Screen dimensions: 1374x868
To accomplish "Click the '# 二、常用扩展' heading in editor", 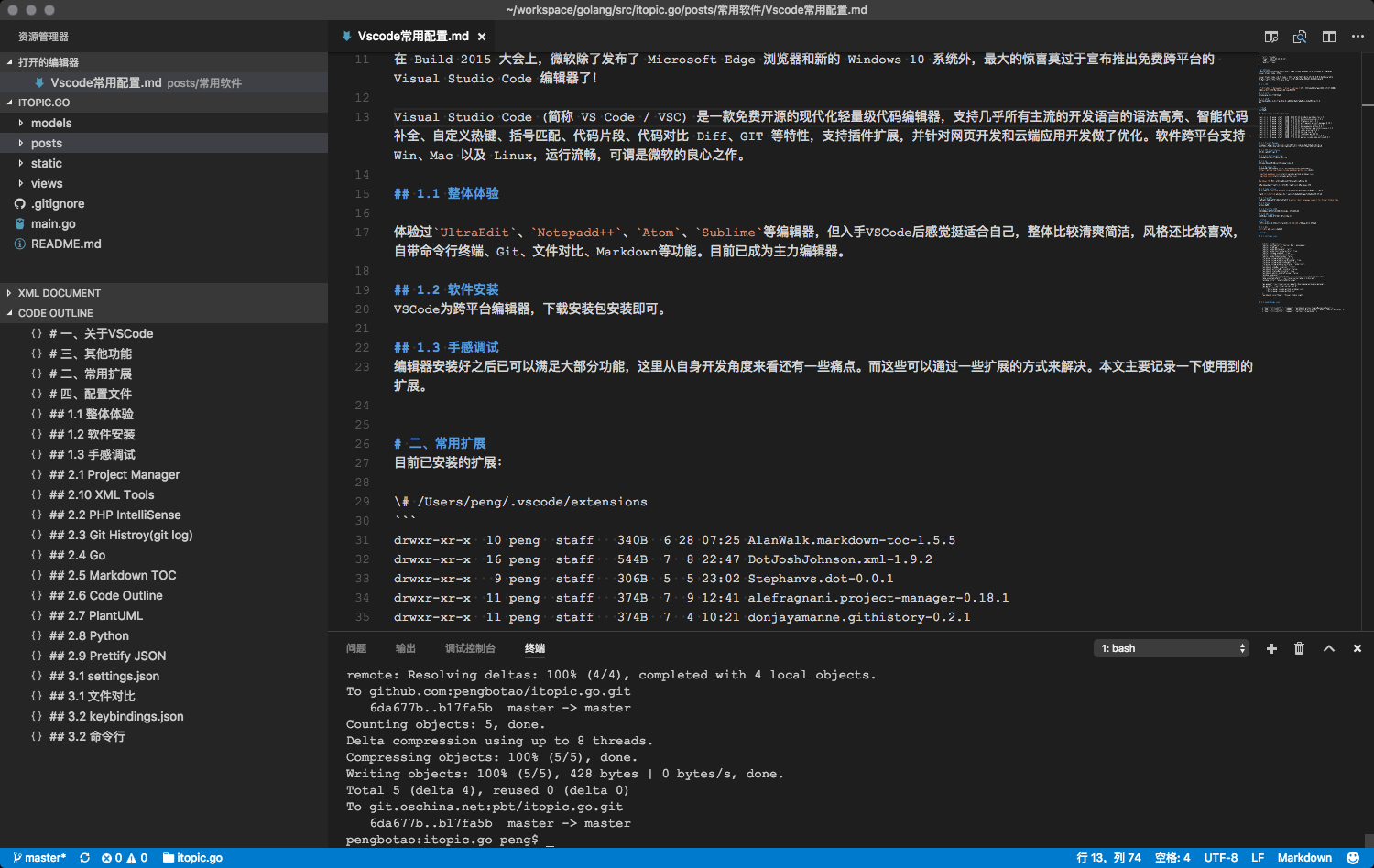I will [440, 443].
